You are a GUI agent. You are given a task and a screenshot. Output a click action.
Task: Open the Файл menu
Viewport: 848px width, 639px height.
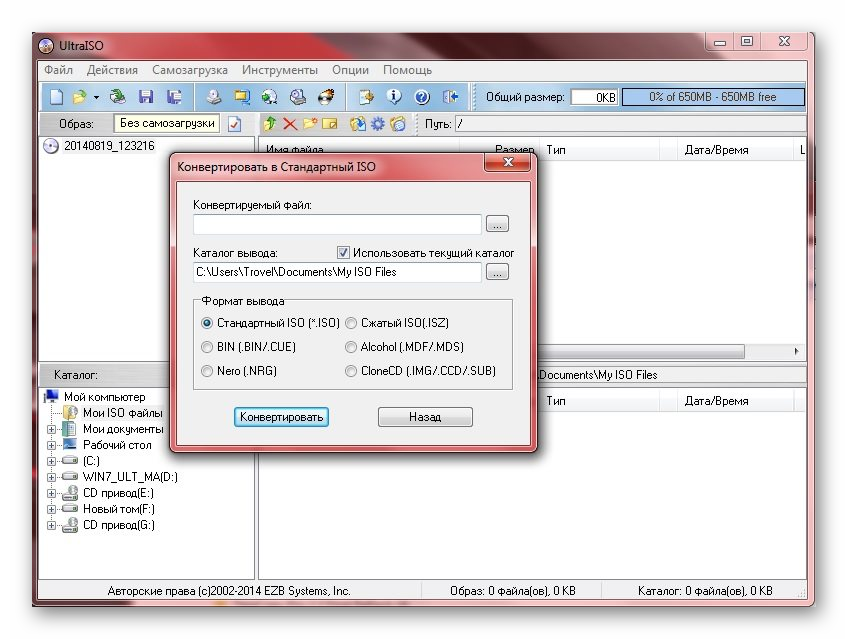pos(58,70)
